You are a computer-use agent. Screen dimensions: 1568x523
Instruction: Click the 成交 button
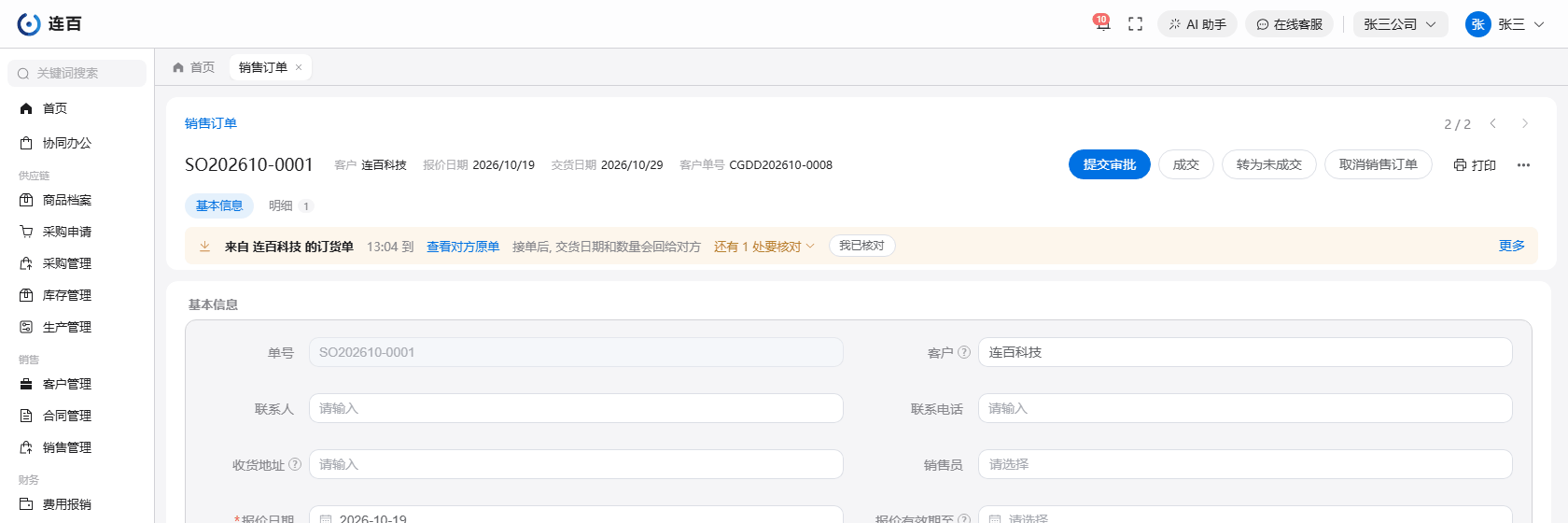[1186, 164]
